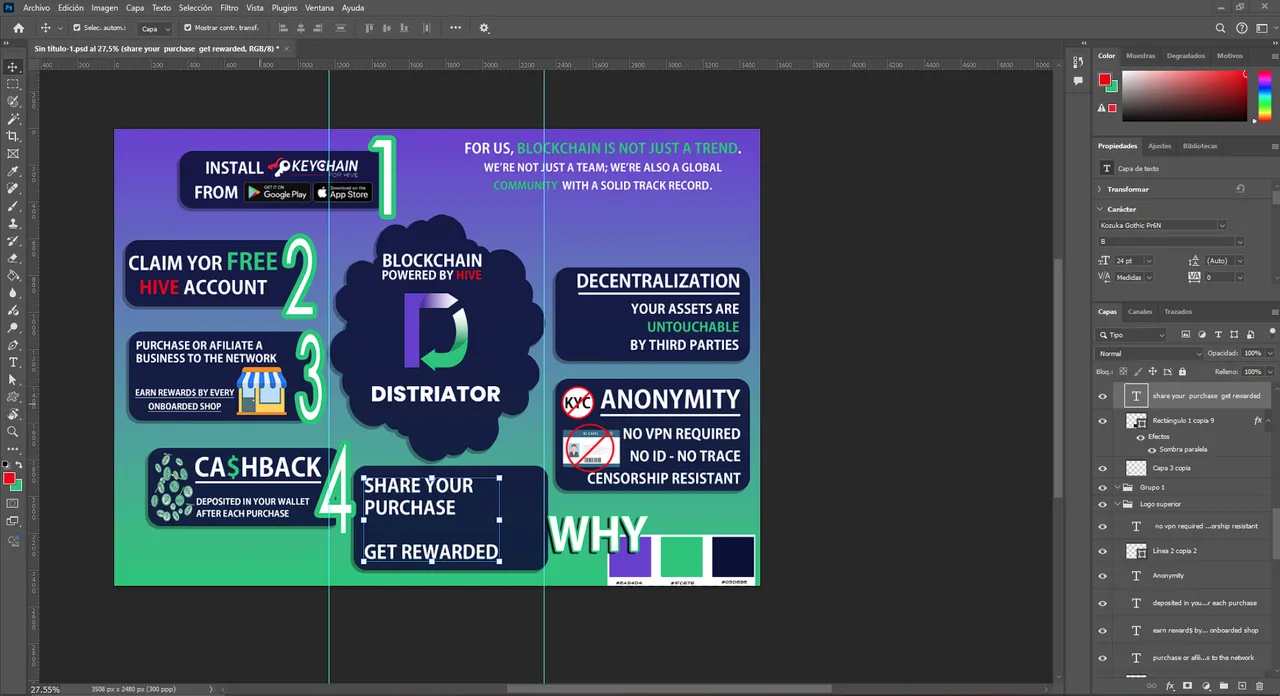1280x696 pixels.
Task: Switch to the Ajustes tab
Action: pyautogui.click(x=1159, y=146)
